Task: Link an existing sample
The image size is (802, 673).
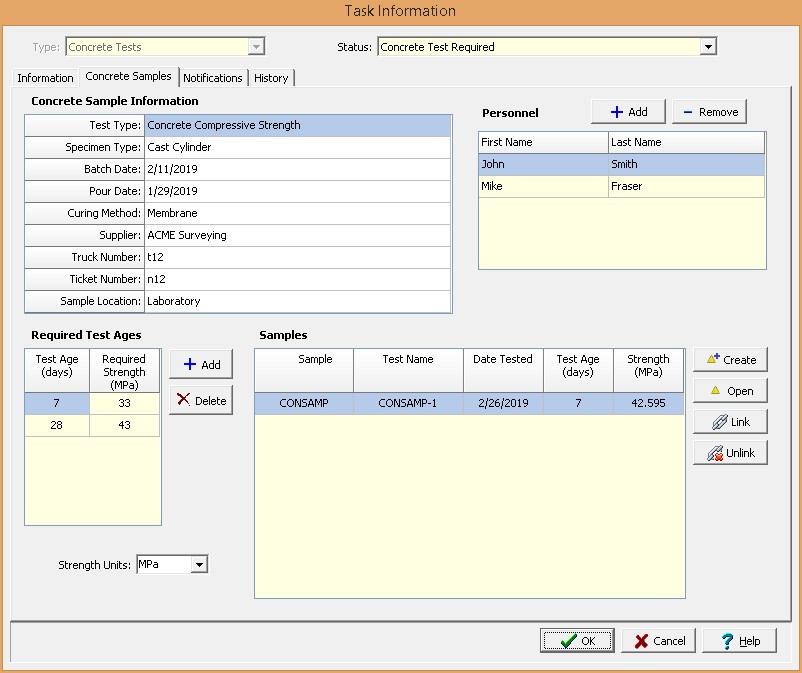Action: 730,422
